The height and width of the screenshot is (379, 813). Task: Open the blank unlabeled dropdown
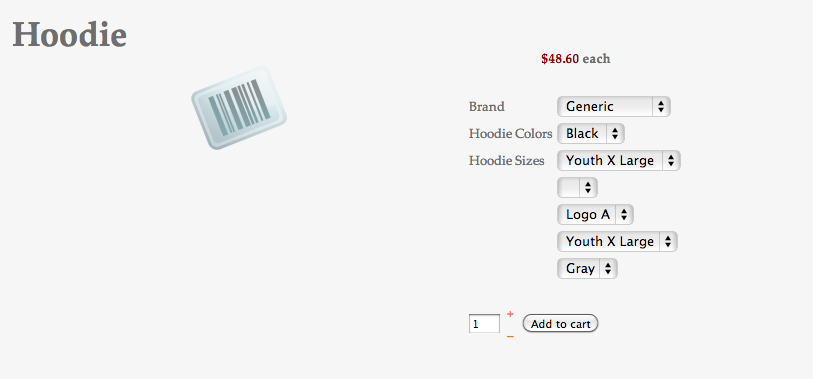point(578,188)
